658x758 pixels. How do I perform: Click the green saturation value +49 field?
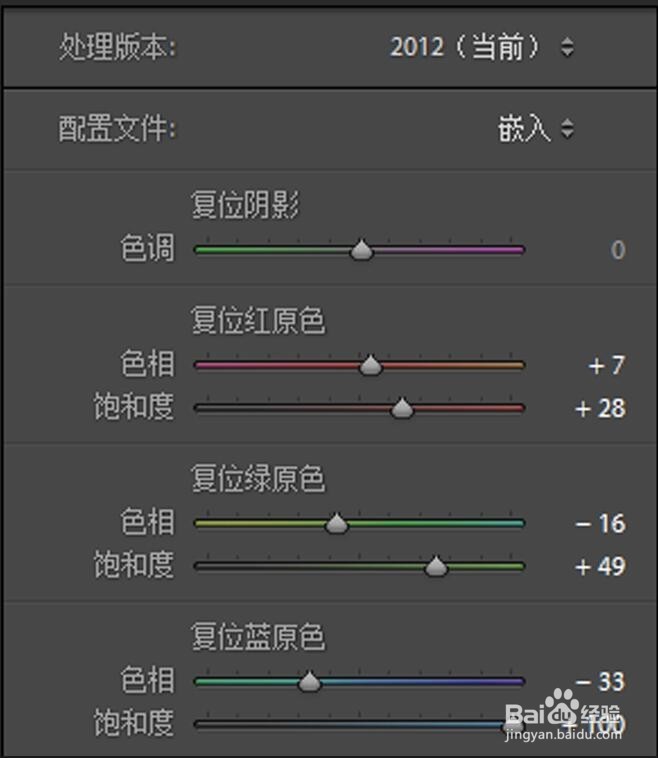click(600, 567)
